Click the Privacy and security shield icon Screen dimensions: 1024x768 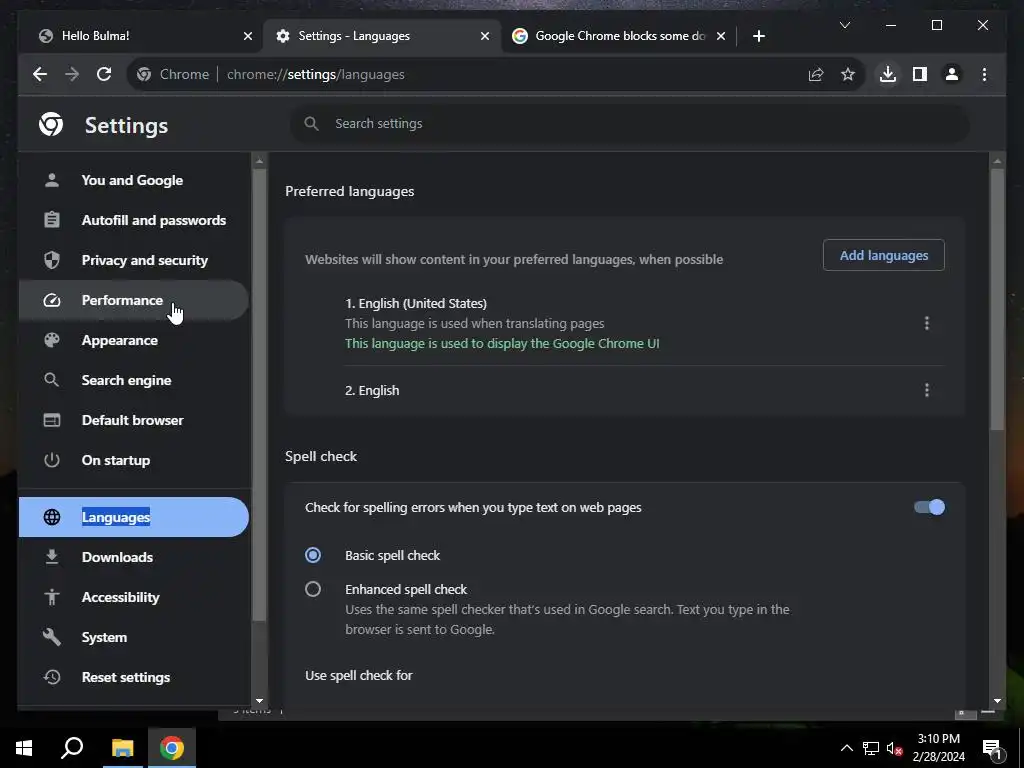point(52,260)
